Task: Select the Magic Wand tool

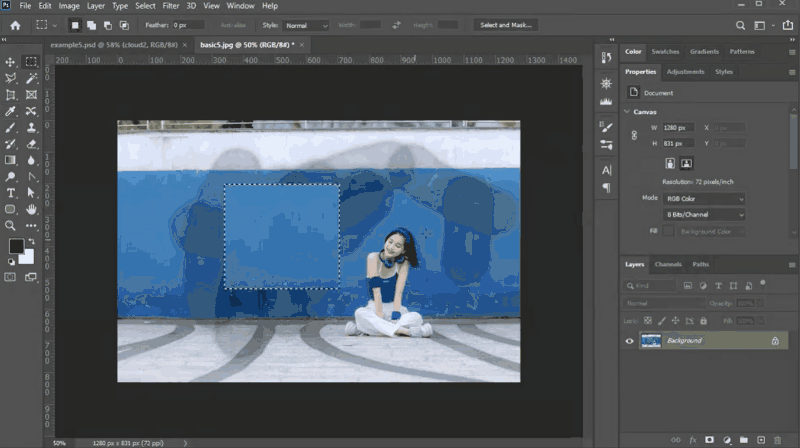Action: click(x=32, y=78)
